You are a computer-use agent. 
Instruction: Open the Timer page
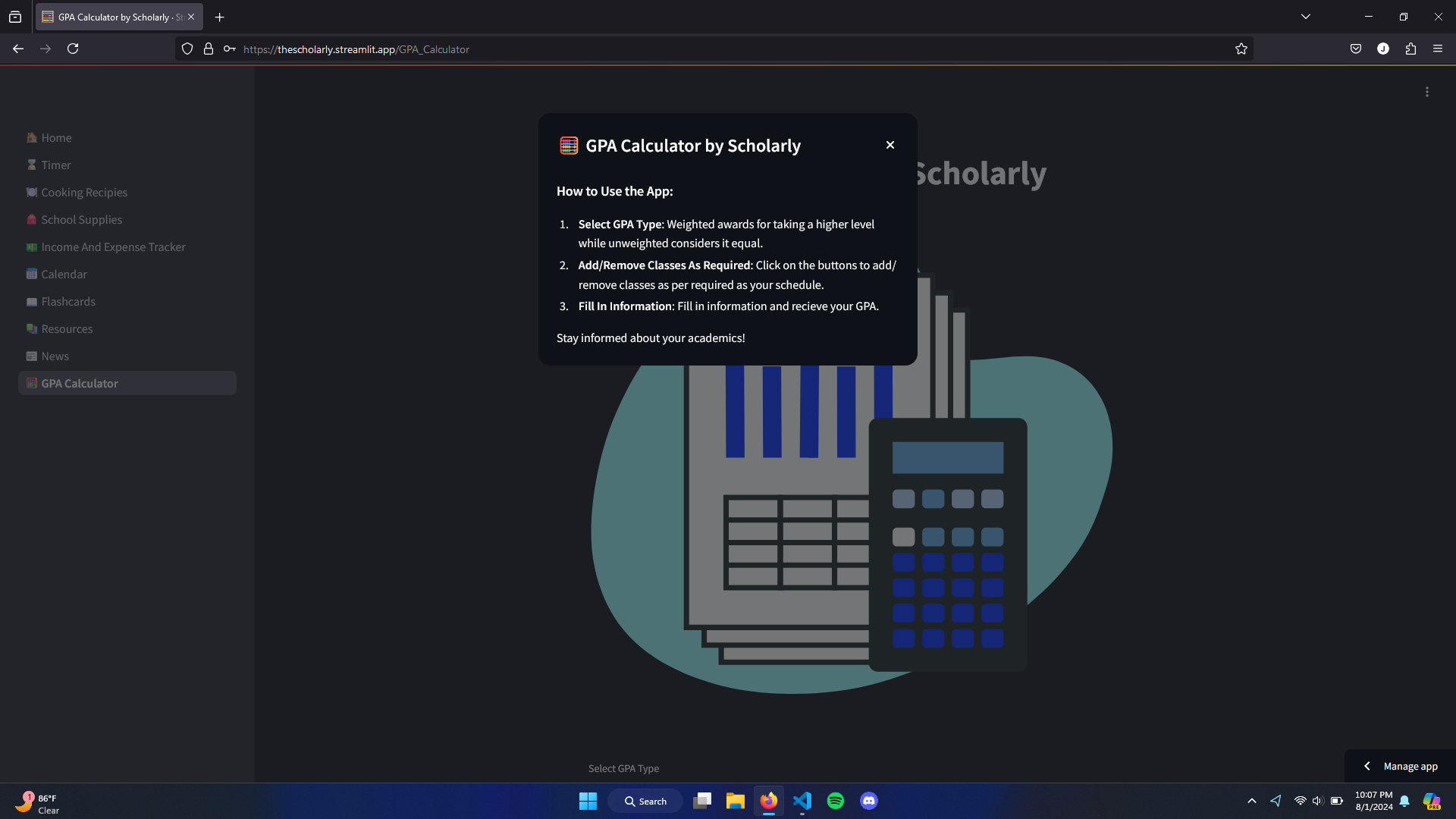point(55,165)
